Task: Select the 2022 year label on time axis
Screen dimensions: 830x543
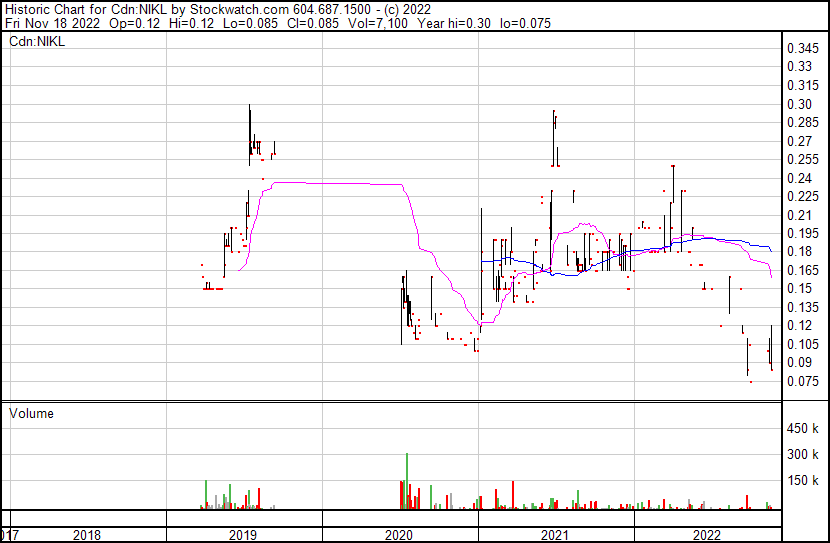Action: 707,535
